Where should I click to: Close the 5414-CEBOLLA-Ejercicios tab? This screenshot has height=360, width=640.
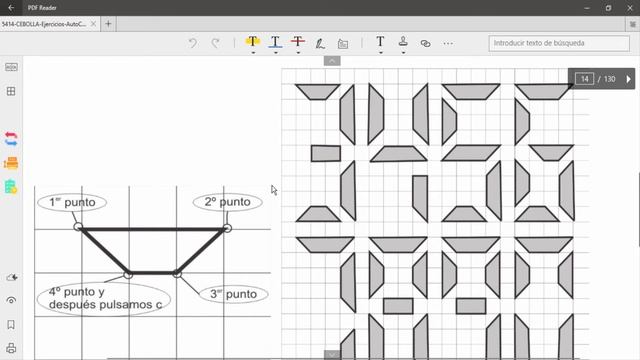(x=93, y=24)
